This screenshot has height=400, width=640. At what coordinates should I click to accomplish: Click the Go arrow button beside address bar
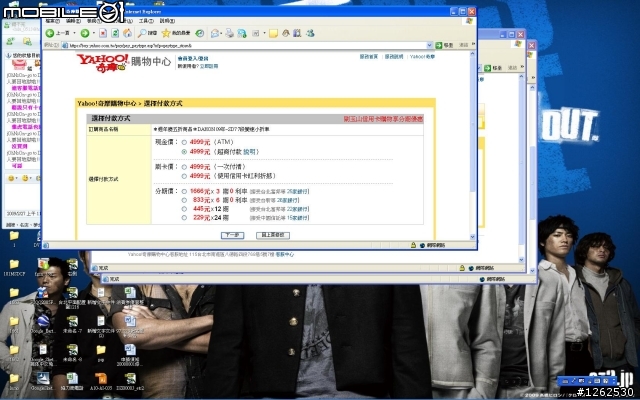(x=439, y=45)
